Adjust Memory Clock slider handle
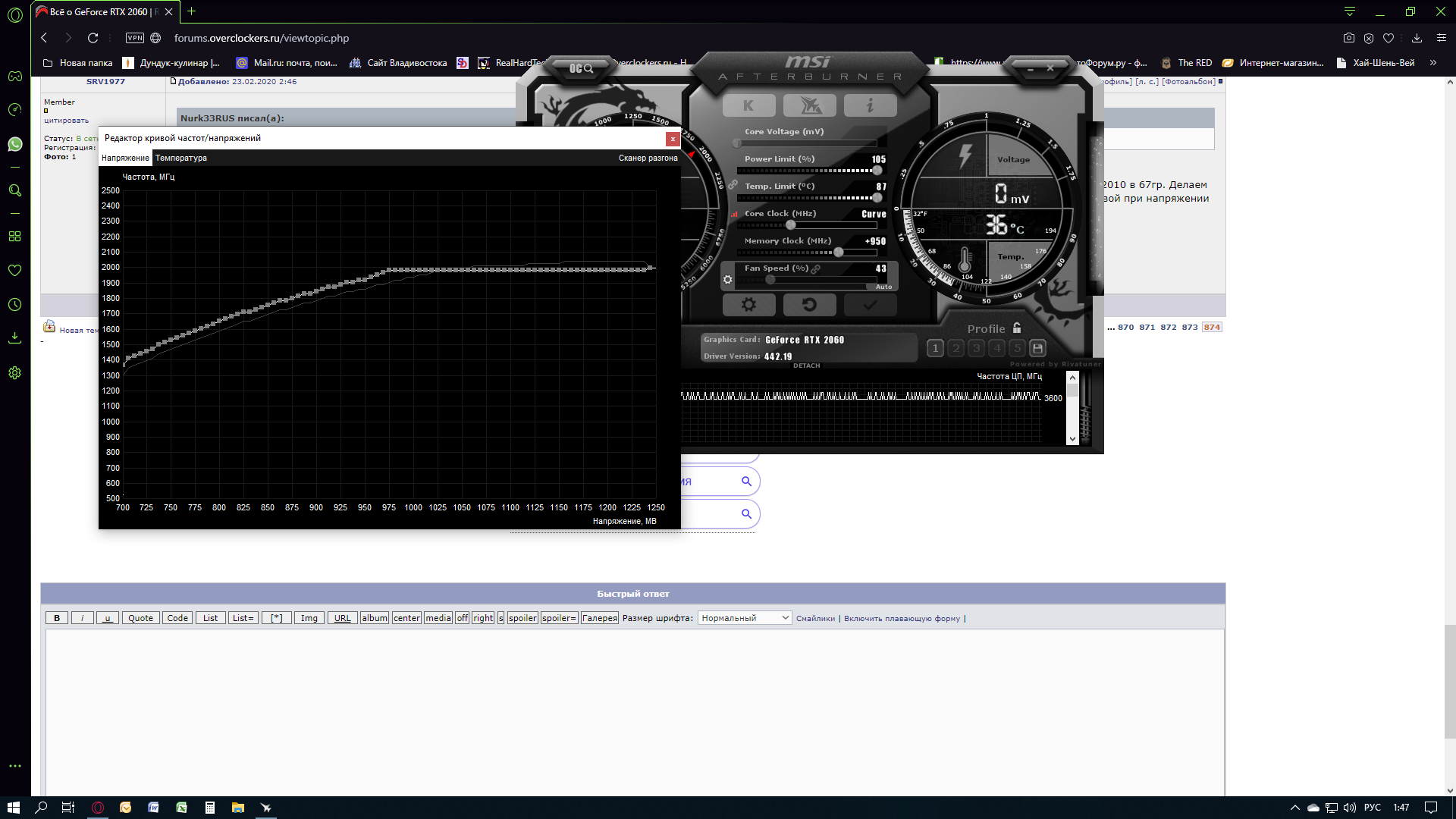 click(x=838, y=253)
